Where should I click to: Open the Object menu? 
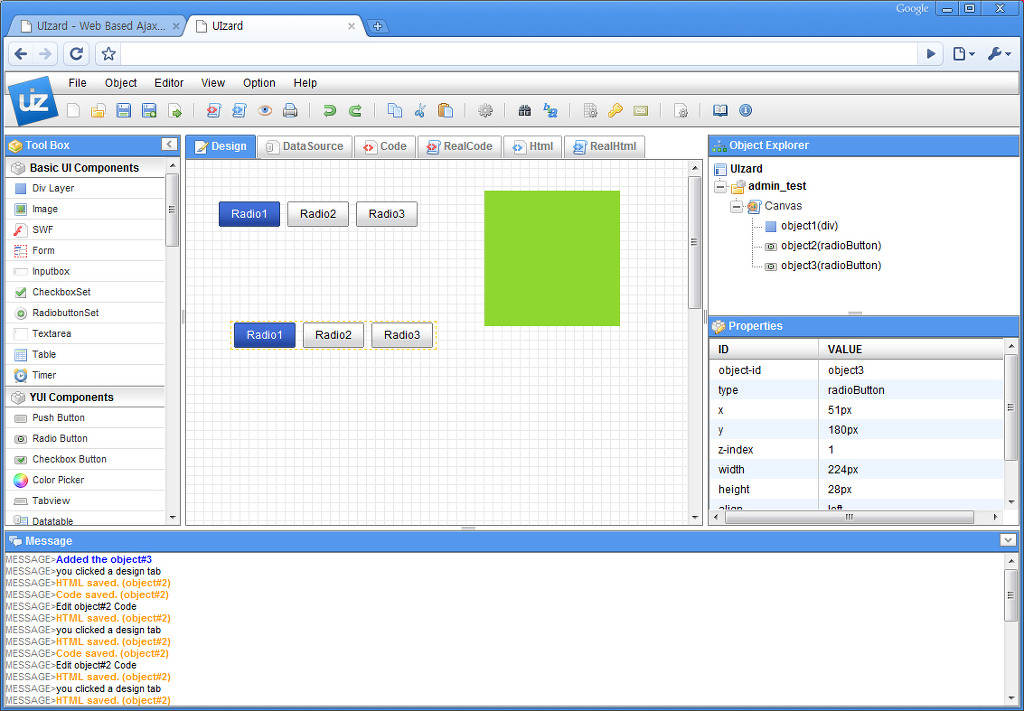[121, 83]
